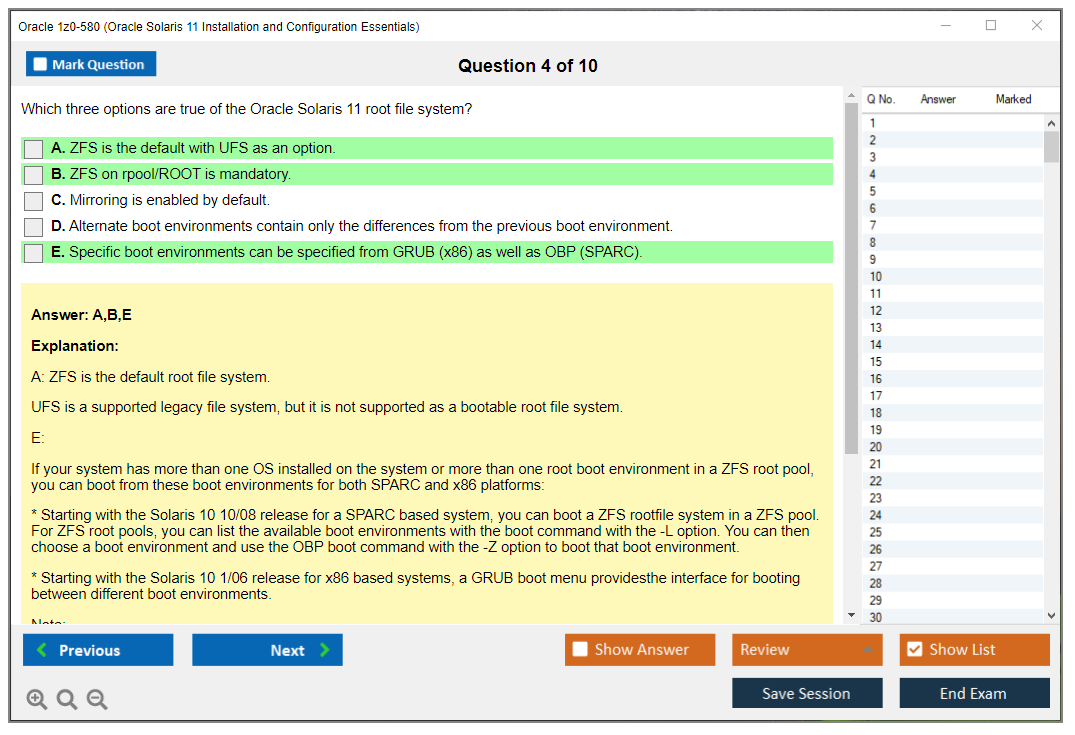Go back with the Previous button
The image size is (1075, 735).
pos(98,650)
